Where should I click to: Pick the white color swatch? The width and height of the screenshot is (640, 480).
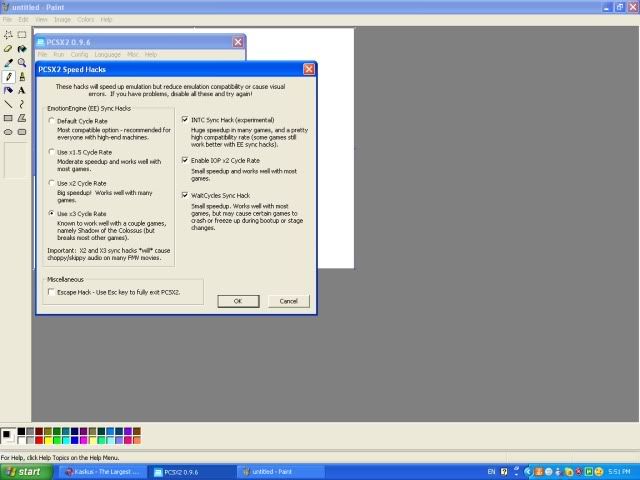tap(21, 440)
